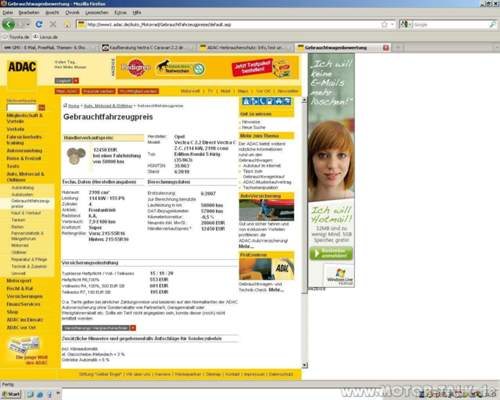Open the search engine selector dropdown
Image resolution: width=500 pixels, height=400 pixels.
click(x=406, y=24)
